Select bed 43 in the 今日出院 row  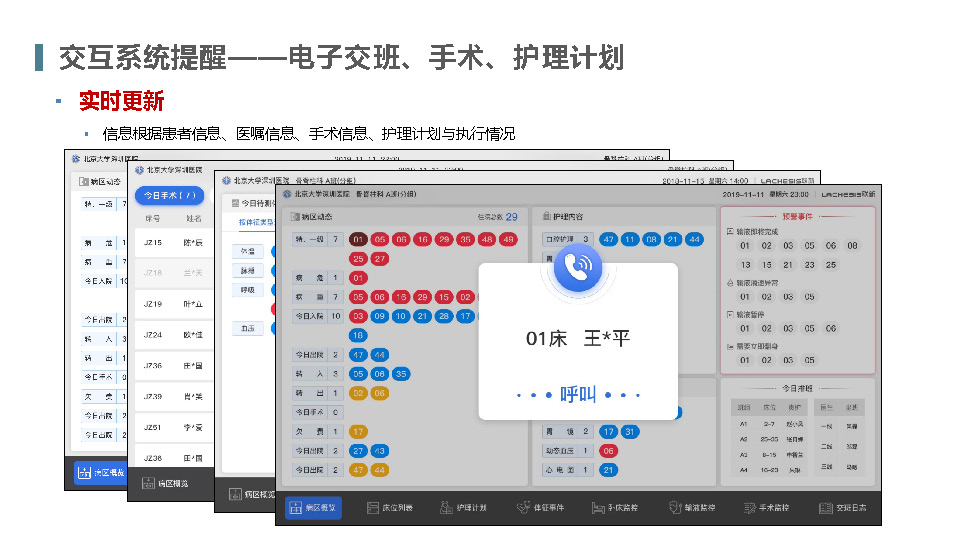click(x=380, y=451)
